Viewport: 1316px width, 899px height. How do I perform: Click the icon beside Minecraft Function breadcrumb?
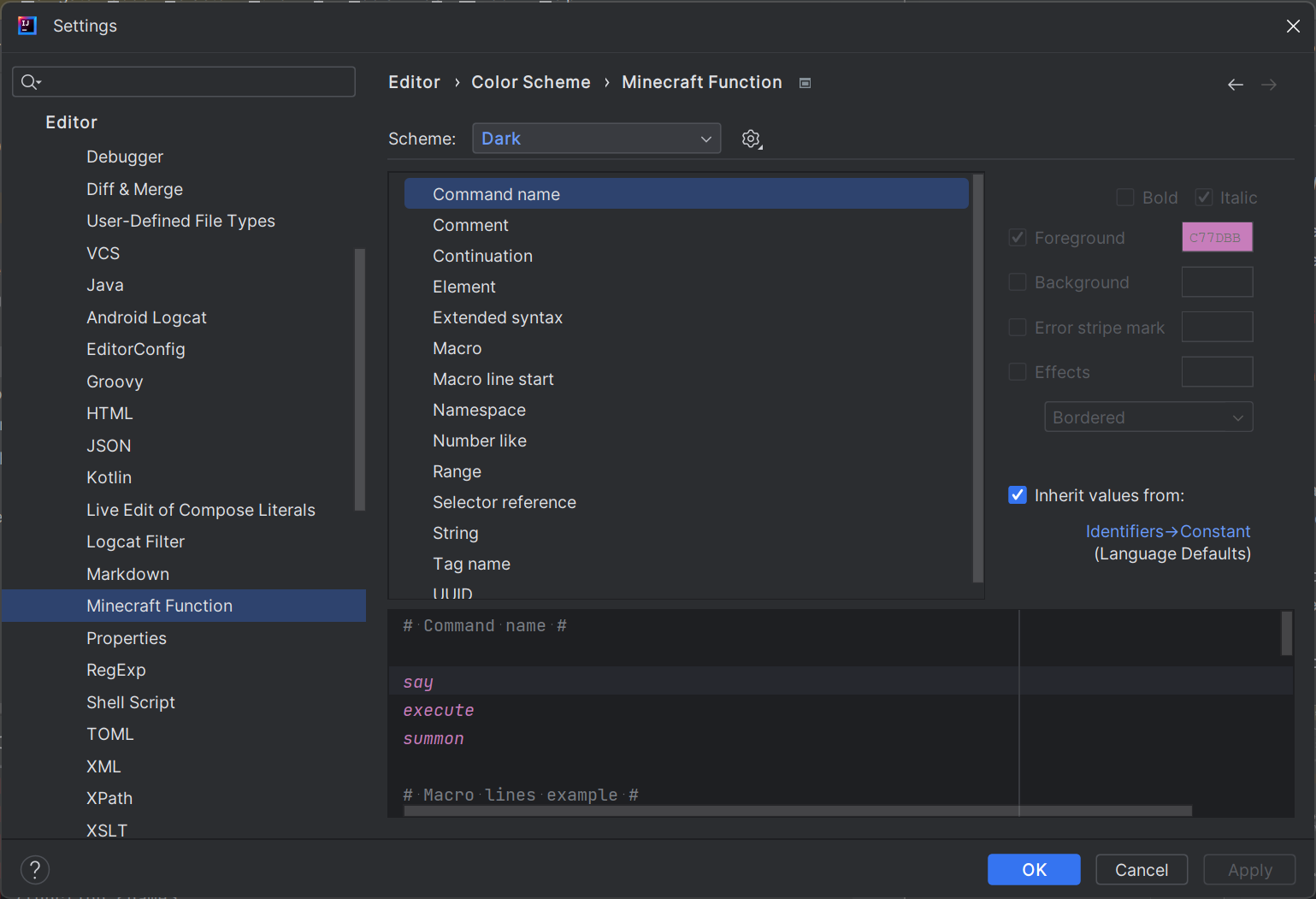pyautogui.click(x=805, y=83)
